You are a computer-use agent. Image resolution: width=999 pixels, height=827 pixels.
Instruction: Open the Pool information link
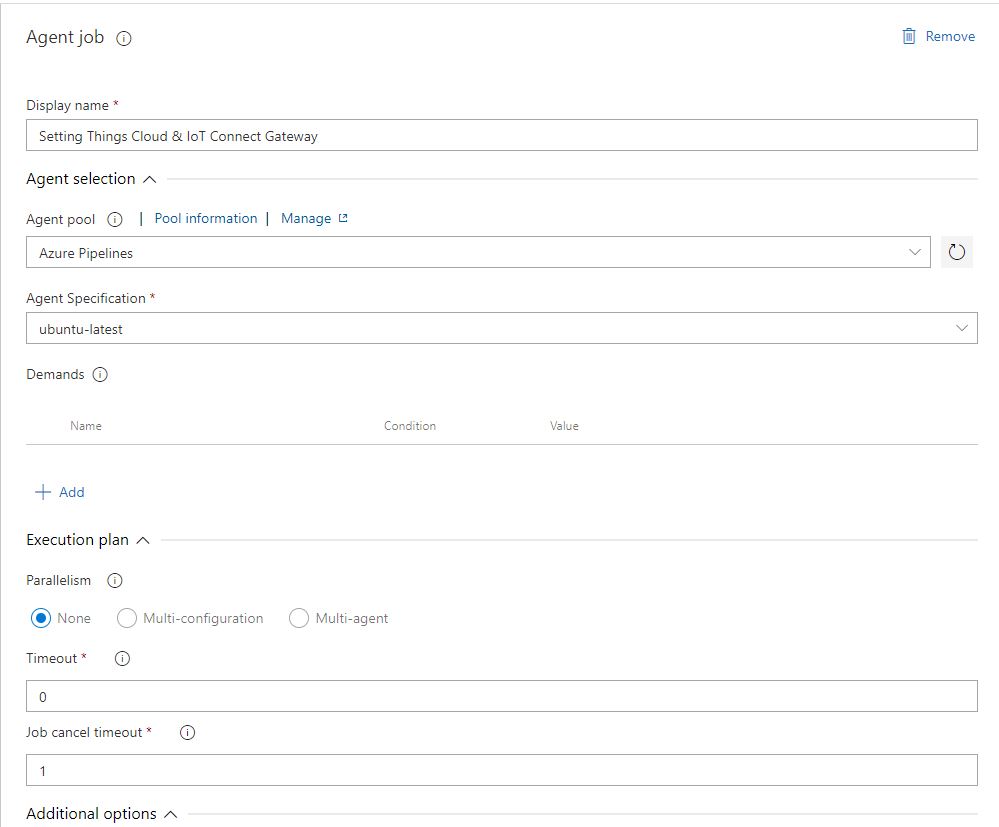205,218
